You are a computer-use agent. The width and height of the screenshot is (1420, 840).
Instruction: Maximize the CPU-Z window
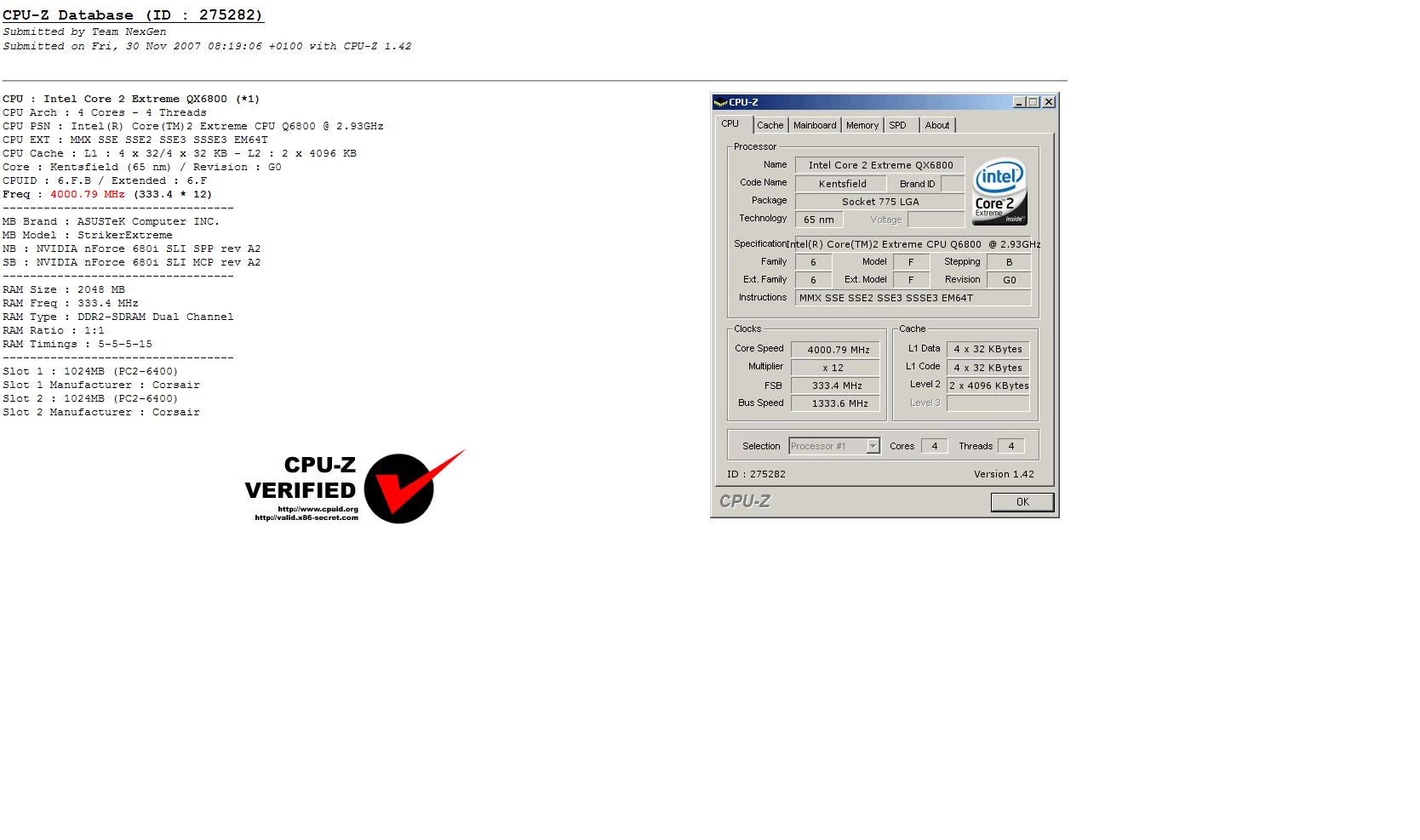(1034, 102)
